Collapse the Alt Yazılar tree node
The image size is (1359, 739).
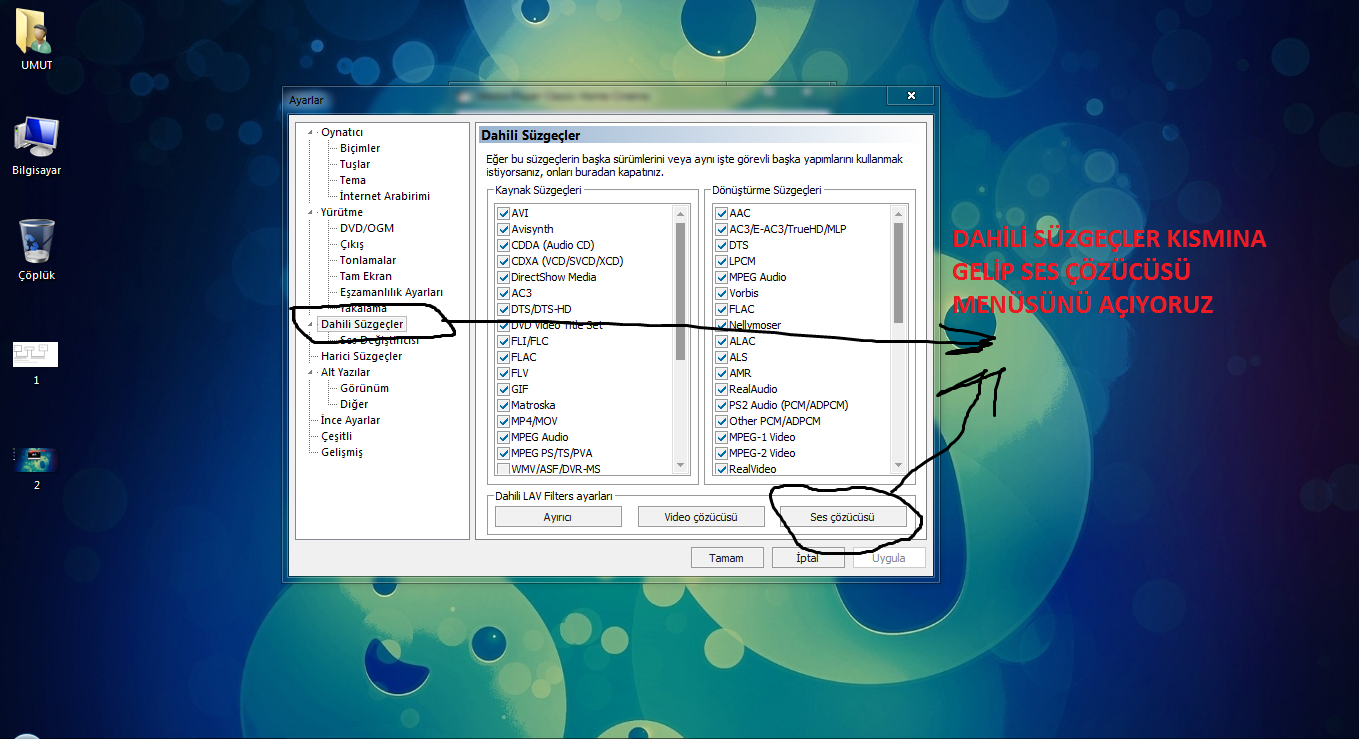(311, 372)
